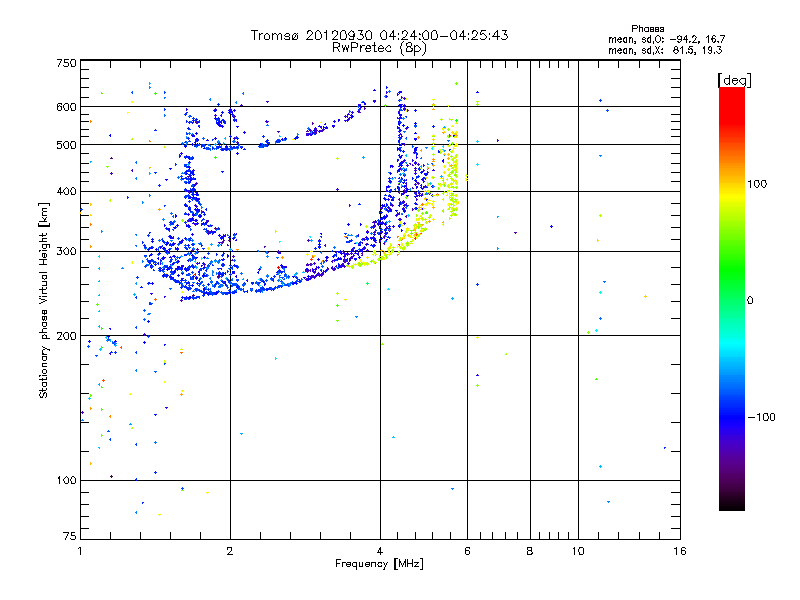Click the y-axis tick label "500"

click(66, 145)
